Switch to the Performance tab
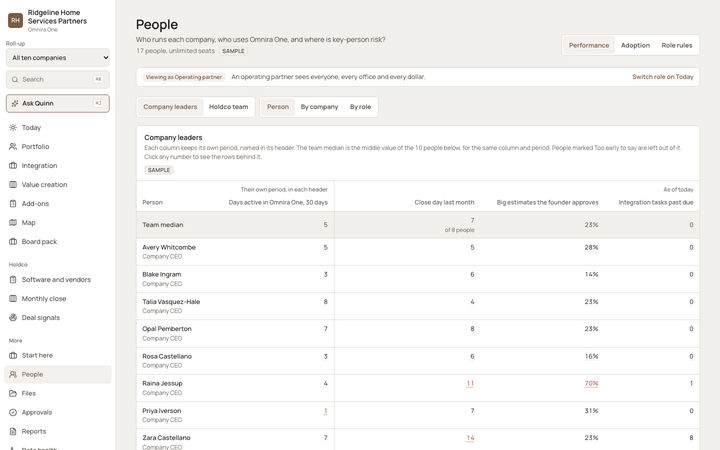 589,45
